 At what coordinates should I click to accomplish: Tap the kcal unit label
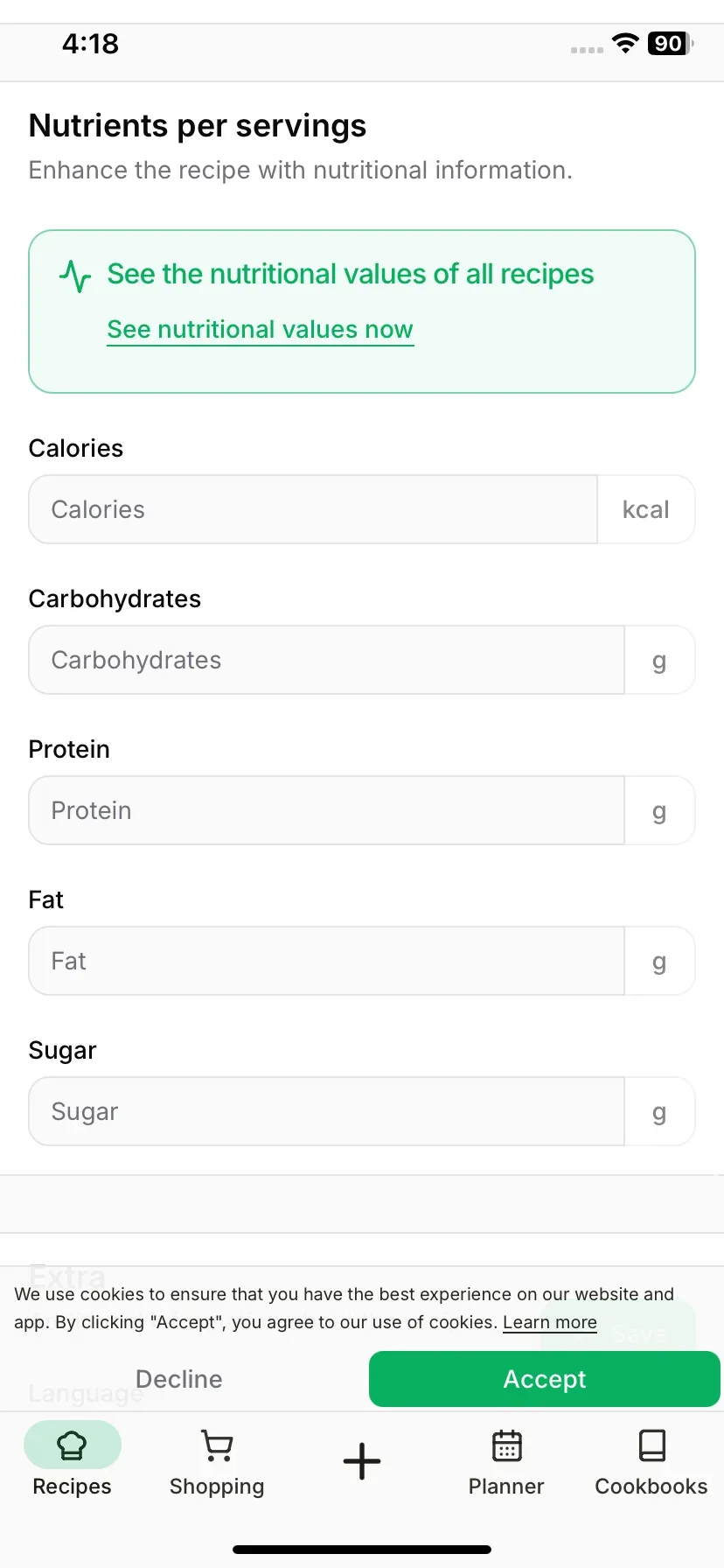coord(646,509)
